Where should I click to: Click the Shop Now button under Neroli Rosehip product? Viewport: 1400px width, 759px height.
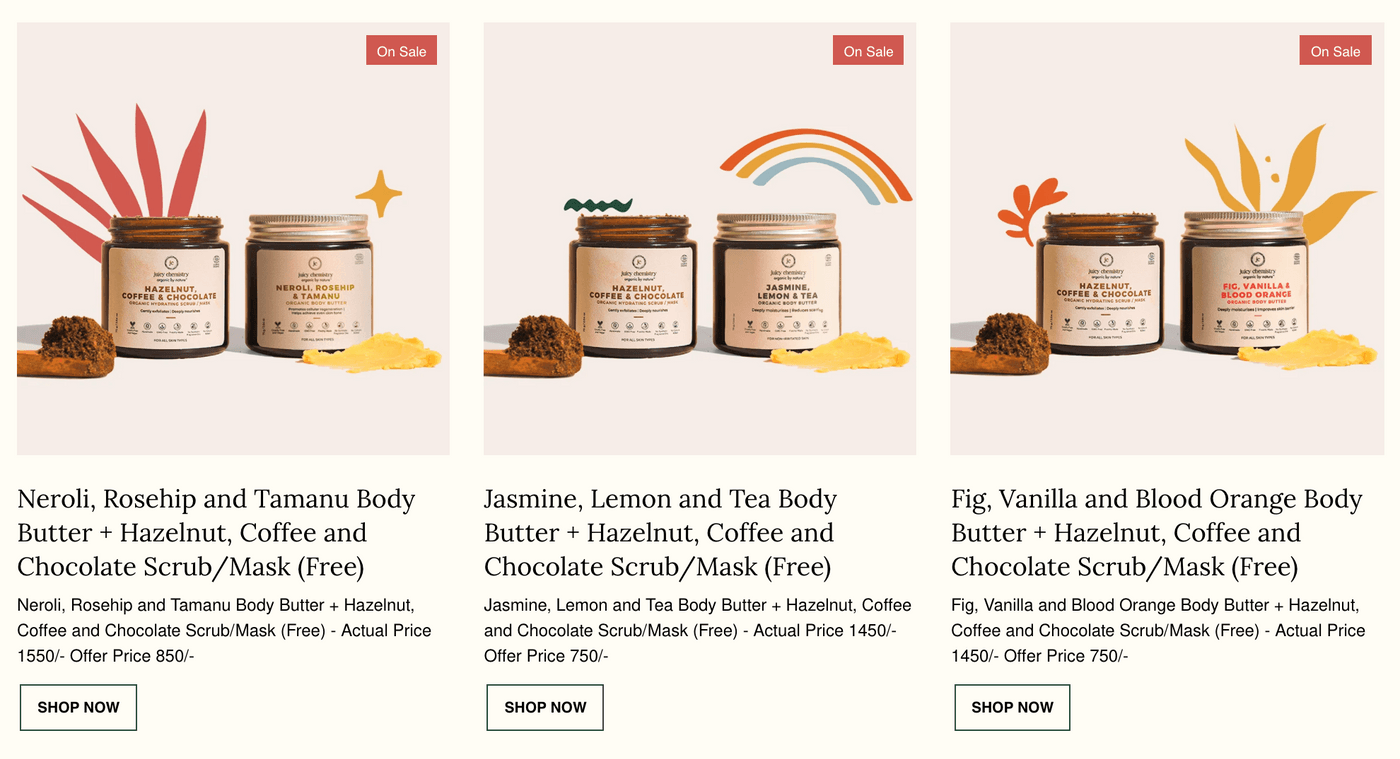pyautogui.click(x=78, y=707)
